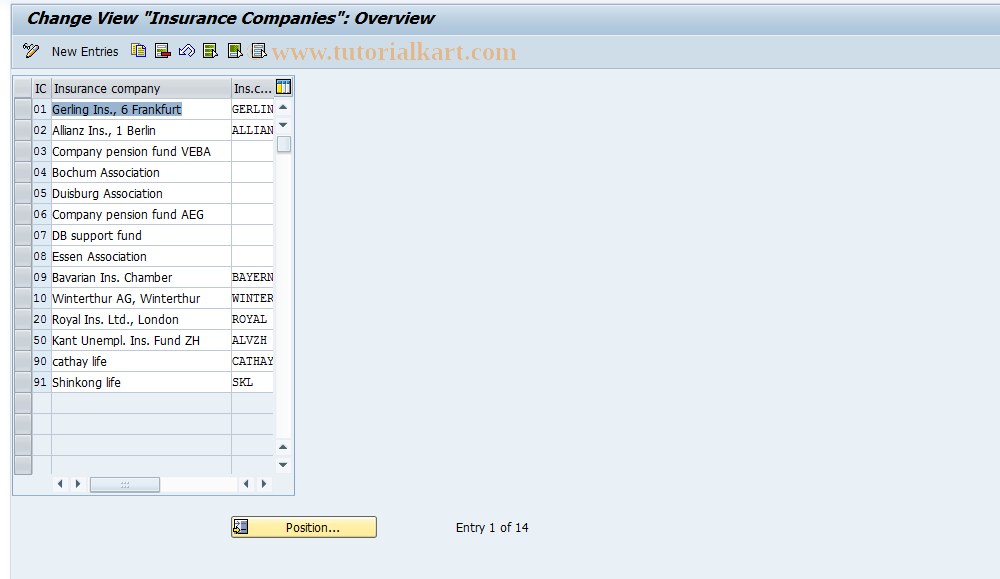The width and height of the screenshot is (1000, 579).
Task: Click the Kant Unempl. Ins. Fund ZH field
Action: pyautogui.click(x=141, y=341)
